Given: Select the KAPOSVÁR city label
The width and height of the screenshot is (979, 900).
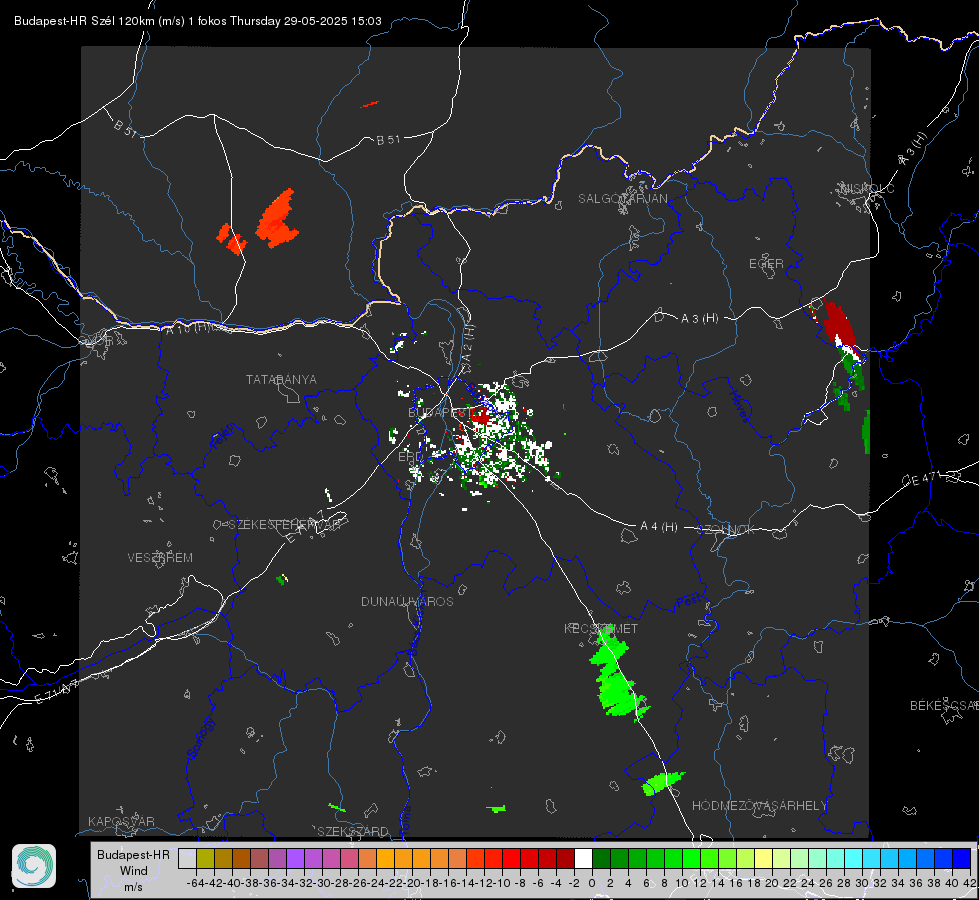Looking at the screenshot, I should (x=121, y=821).
